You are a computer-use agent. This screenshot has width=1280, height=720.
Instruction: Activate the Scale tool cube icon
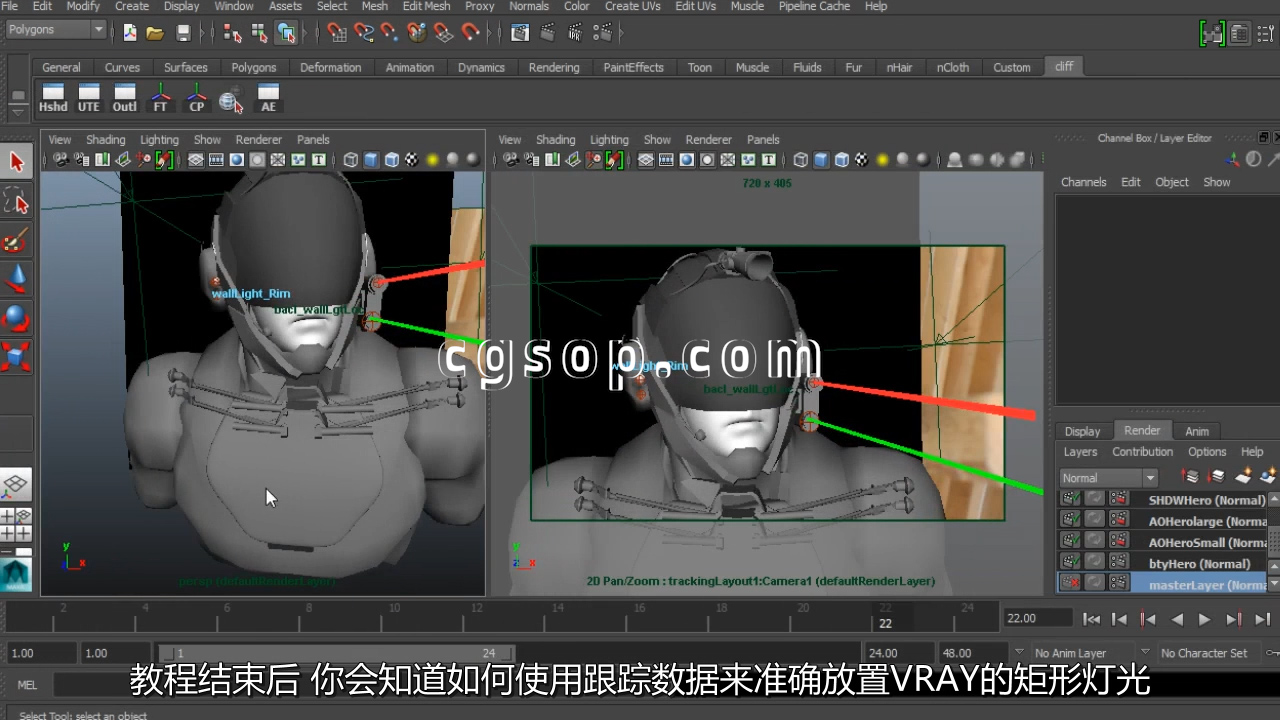click(16, 357)
